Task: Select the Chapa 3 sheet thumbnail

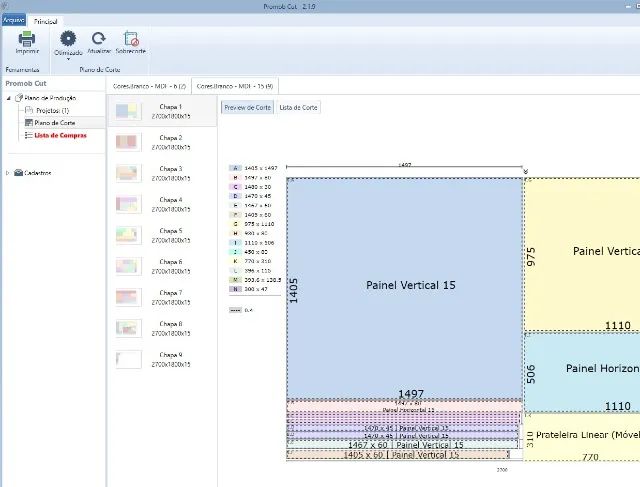Action: [128, 174]
